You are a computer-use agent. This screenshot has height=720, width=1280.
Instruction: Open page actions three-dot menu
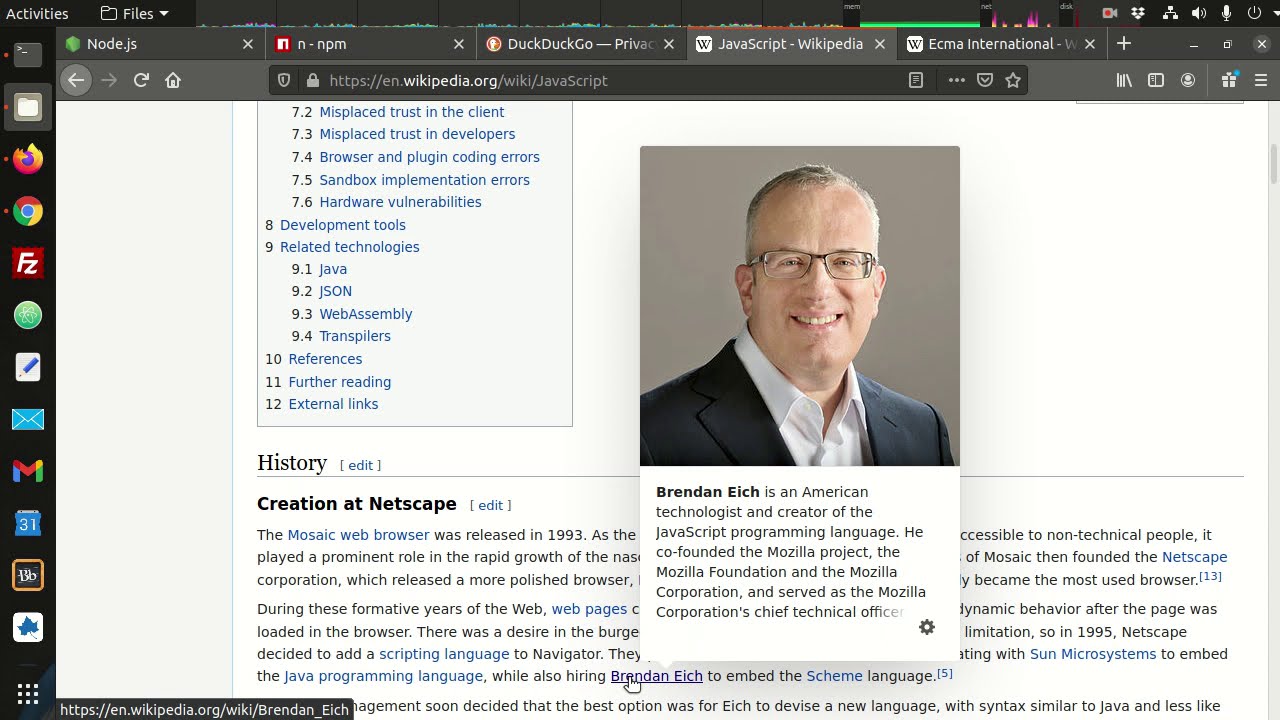point(956,81)
